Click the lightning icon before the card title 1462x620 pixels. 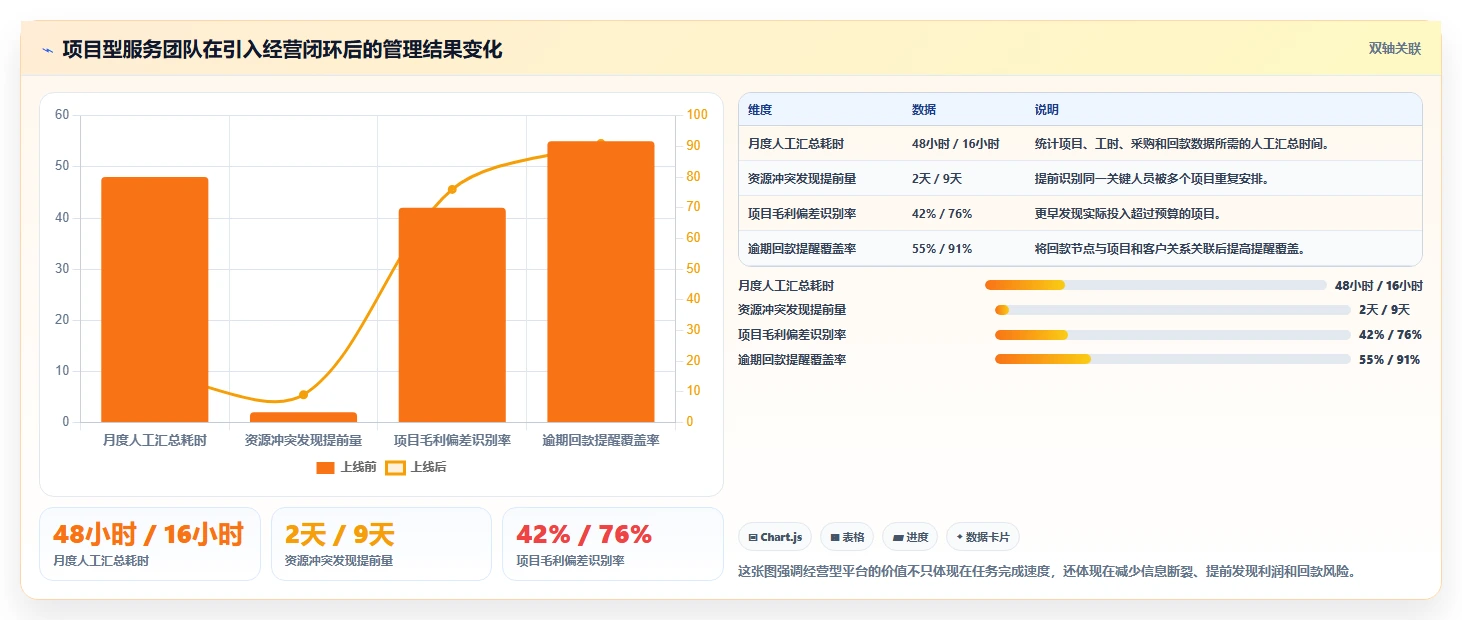[x=47, y=50]
